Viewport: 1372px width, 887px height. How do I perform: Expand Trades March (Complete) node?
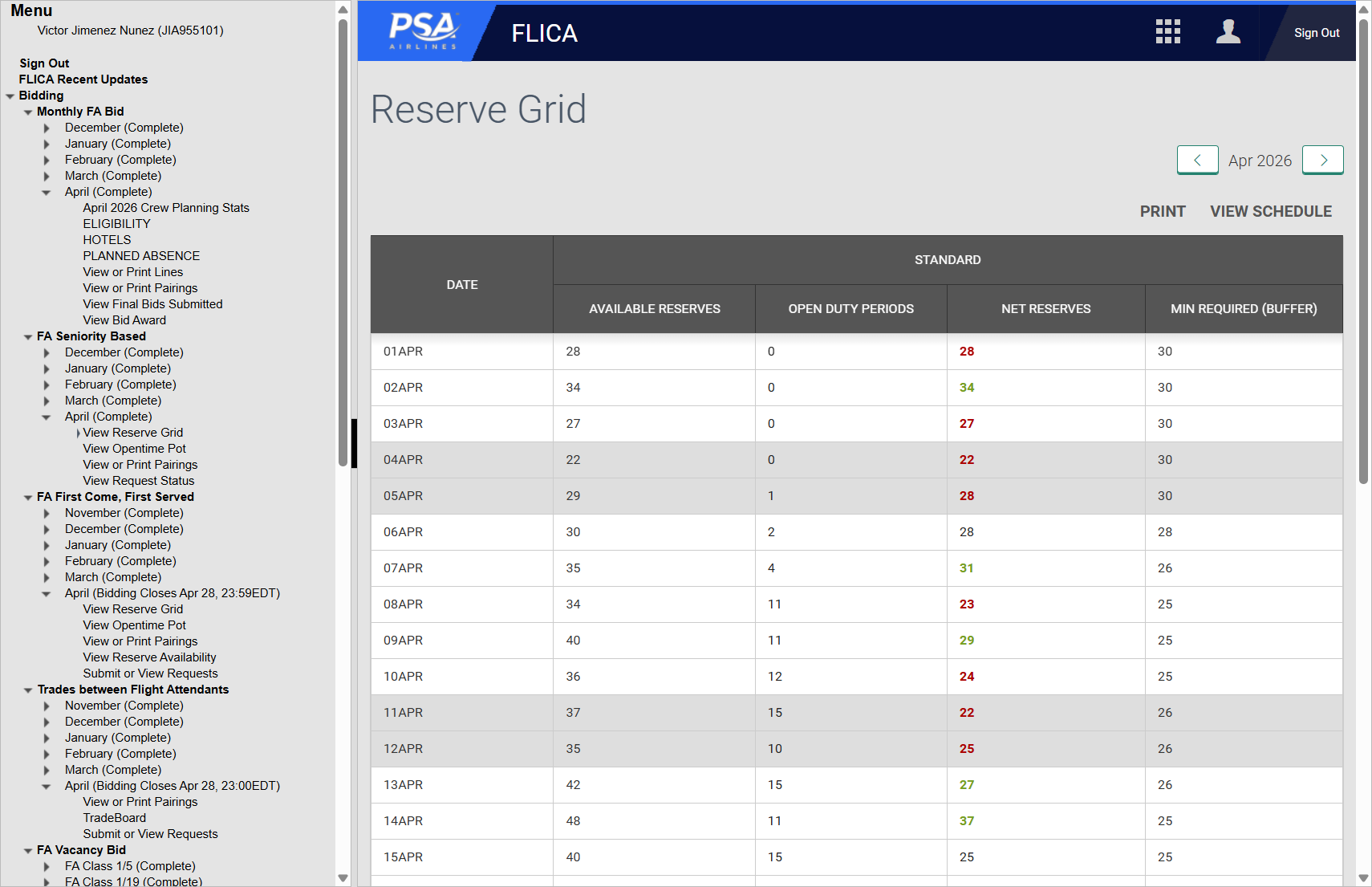point(47,771)
